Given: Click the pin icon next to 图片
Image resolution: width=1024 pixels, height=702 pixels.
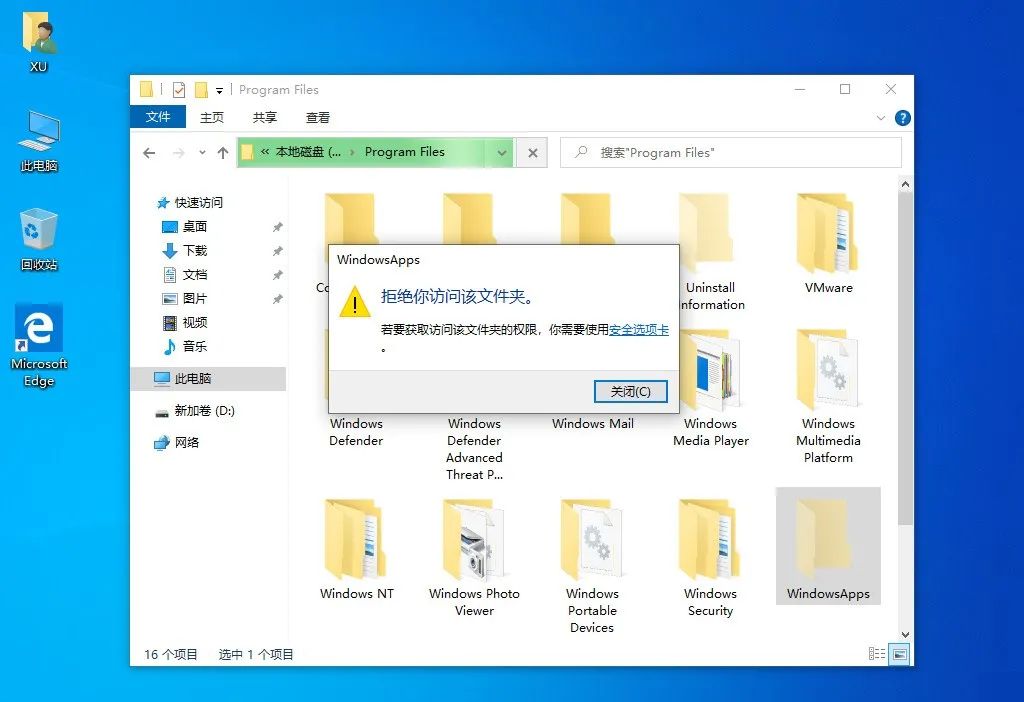Looking at the screenshot, I should pyautogui.click(x=278, y=299).
